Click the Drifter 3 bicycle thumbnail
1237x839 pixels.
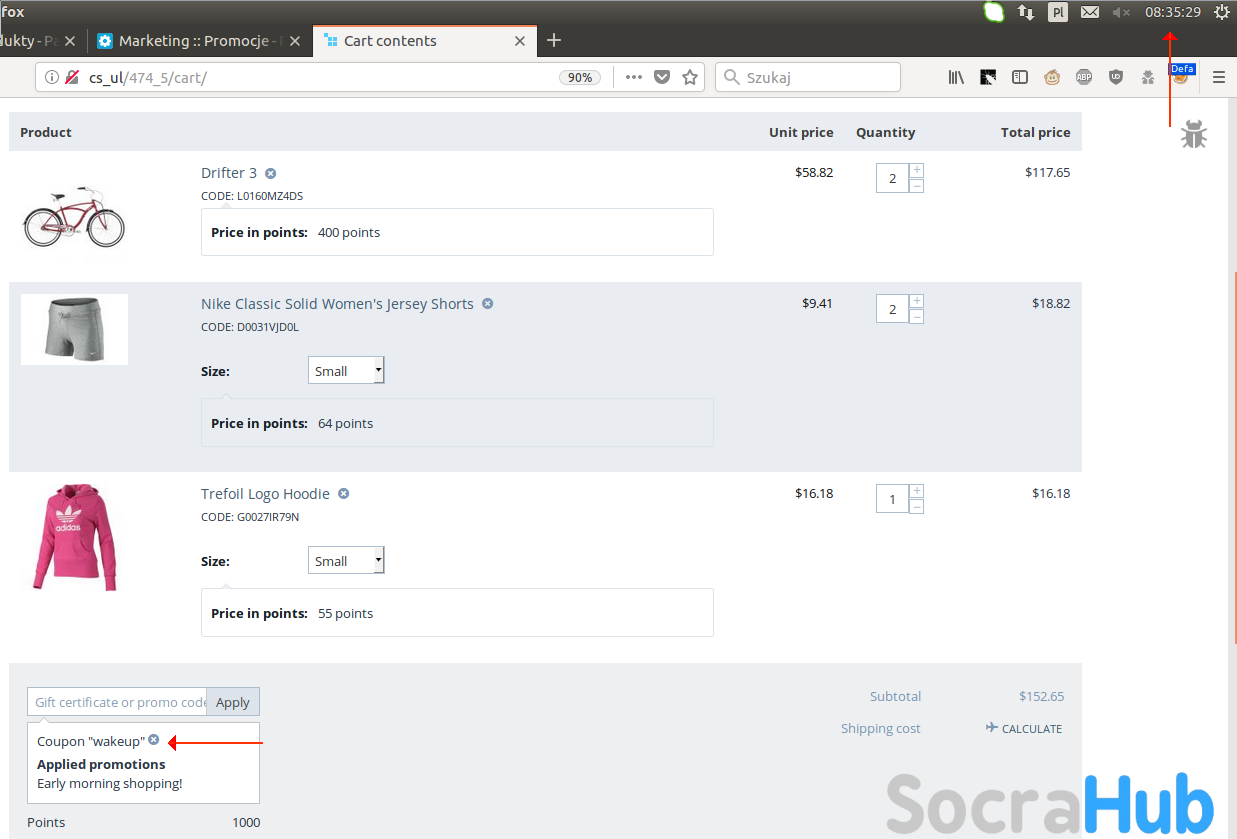74,216
